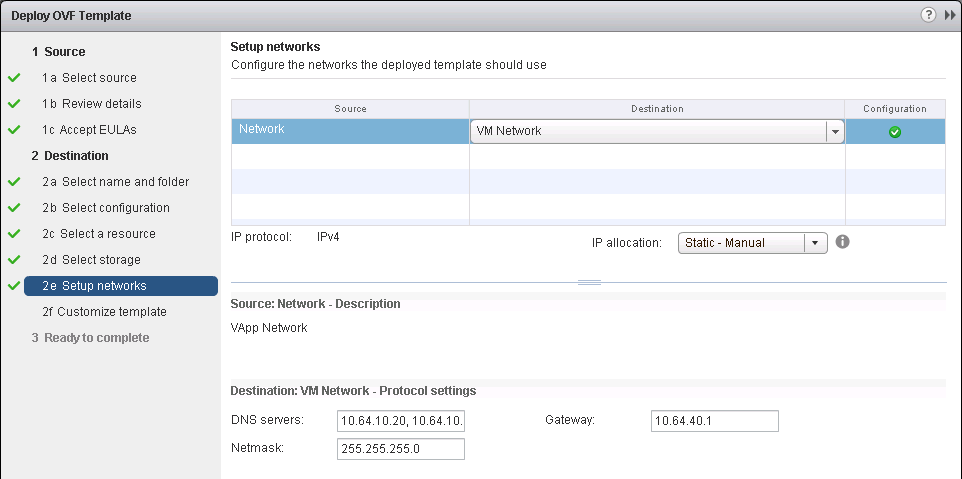Click the horizontal pane splitter handle
Viewport: 962px width, 479px height.
point(589,283)
